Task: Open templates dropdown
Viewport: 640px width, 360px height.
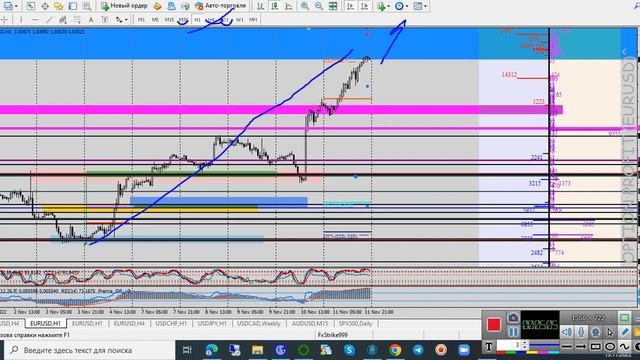Action: (425, 6)
